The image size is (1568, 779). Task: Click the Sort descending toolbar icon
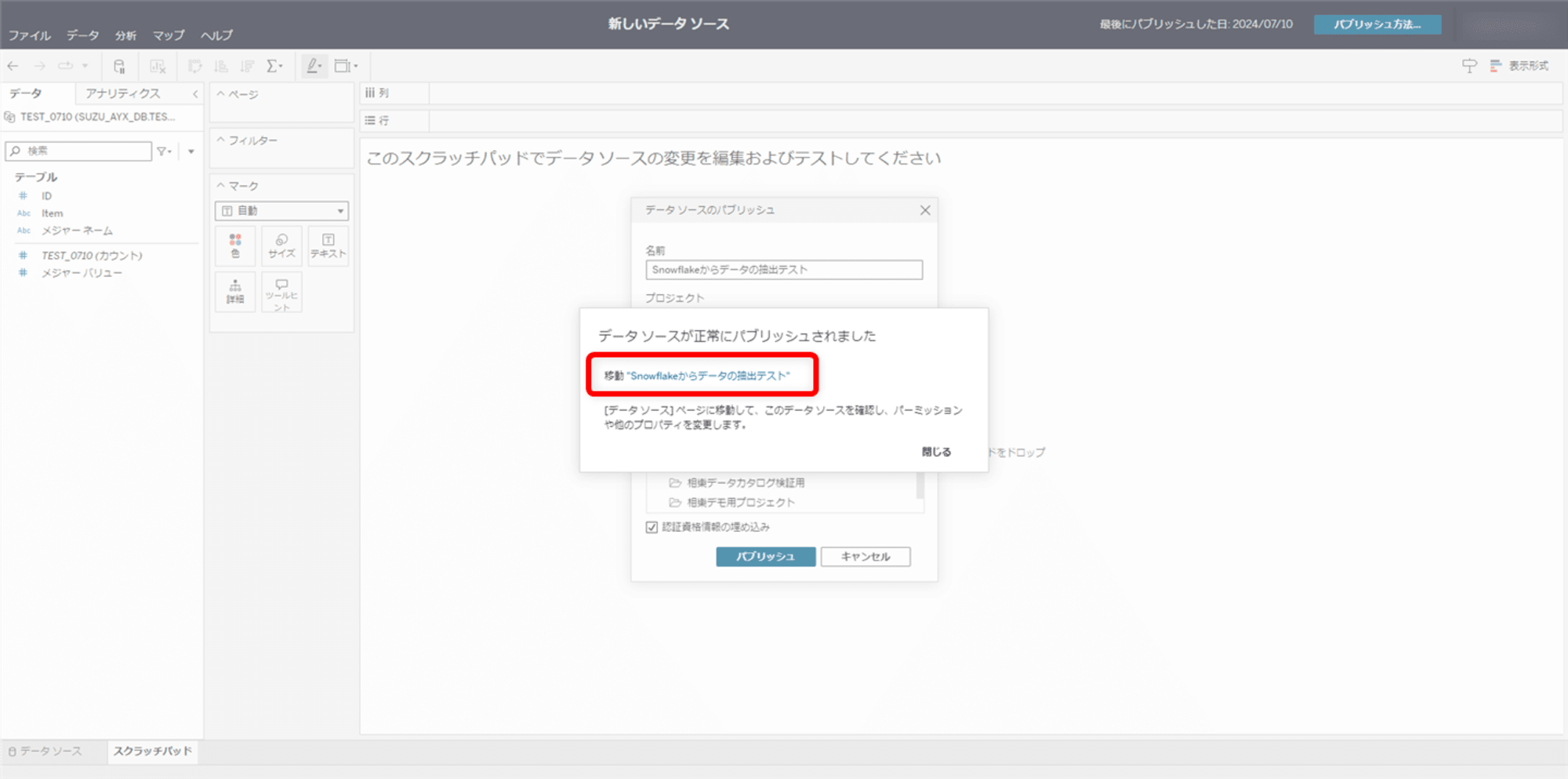[x=247, y=66]
